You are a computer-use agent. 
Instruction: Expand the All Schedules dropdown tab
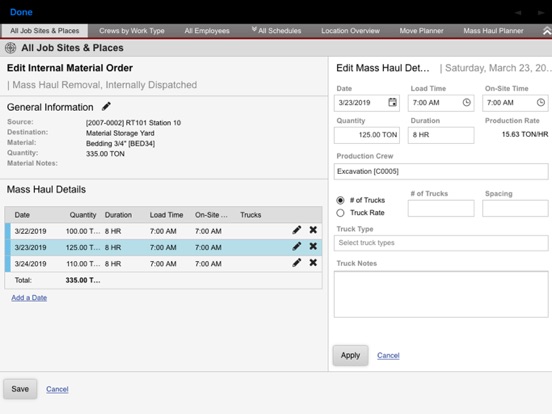(x=276, y=31)
